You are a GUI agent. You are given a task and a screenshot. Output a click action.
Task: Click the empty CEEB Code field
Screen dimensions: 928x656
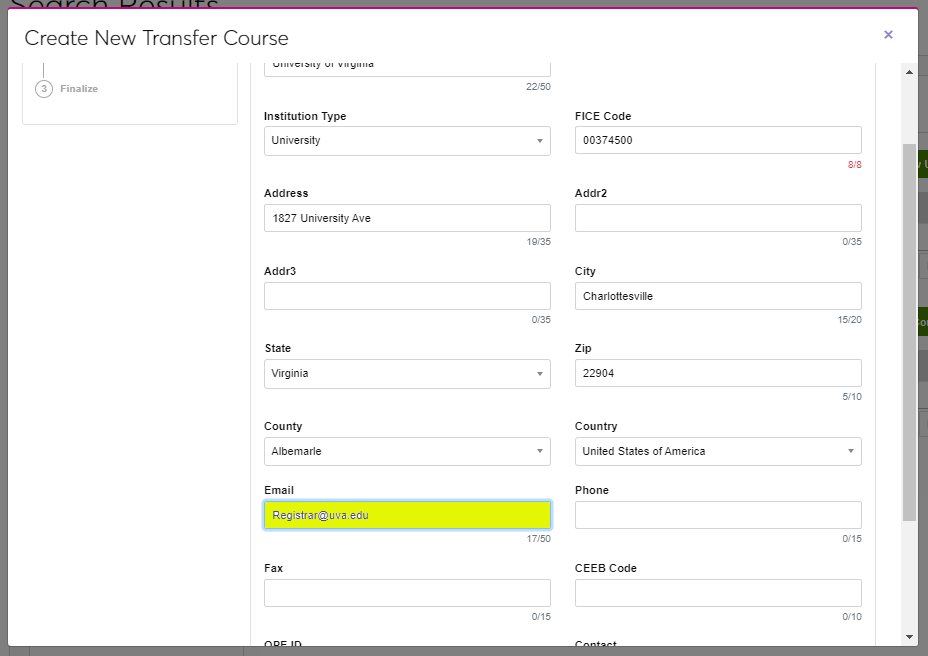click(718, 593)
